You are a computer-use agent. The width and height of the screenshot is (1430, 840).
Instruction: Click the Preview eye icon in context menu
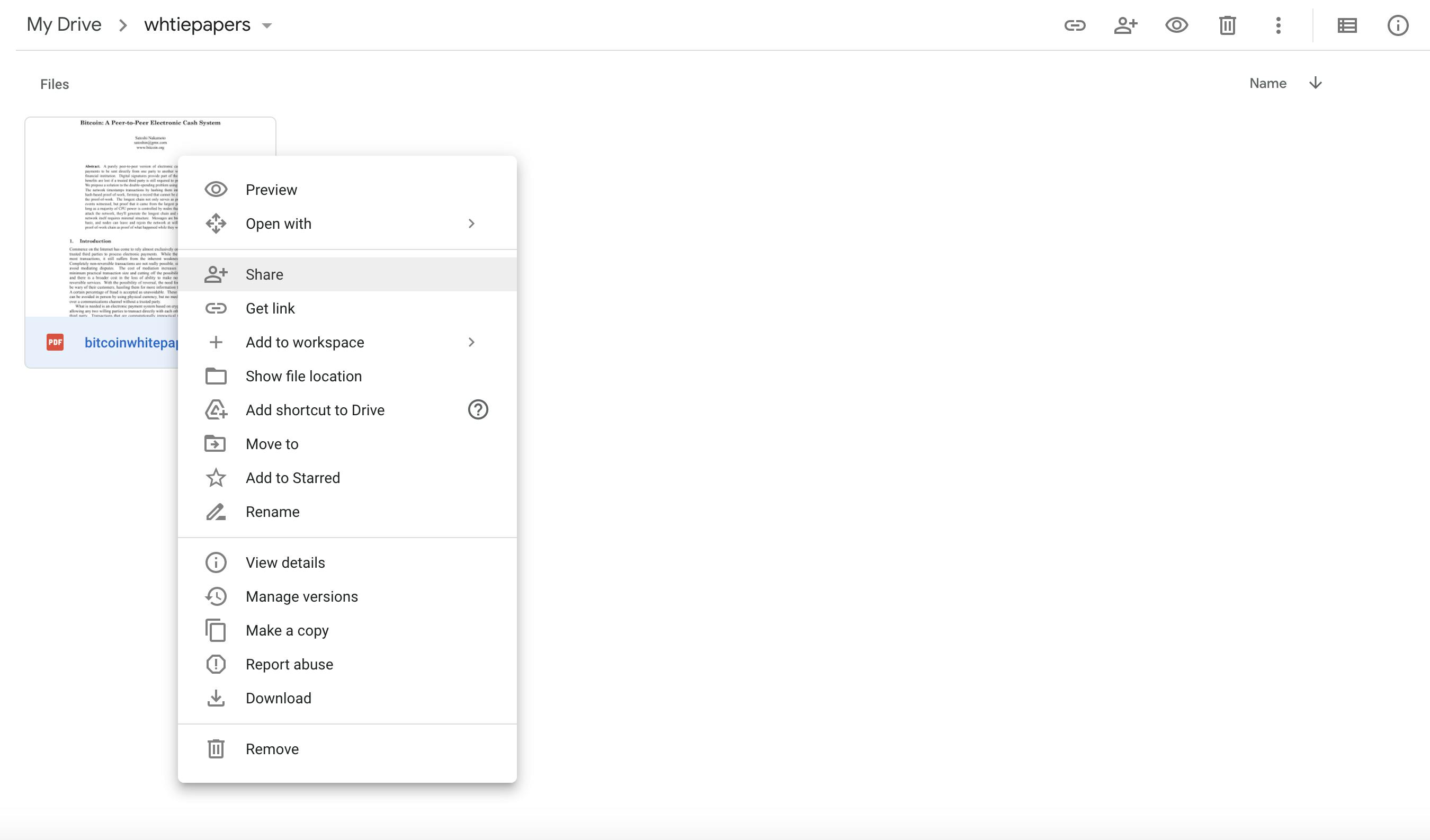(216, 190)
